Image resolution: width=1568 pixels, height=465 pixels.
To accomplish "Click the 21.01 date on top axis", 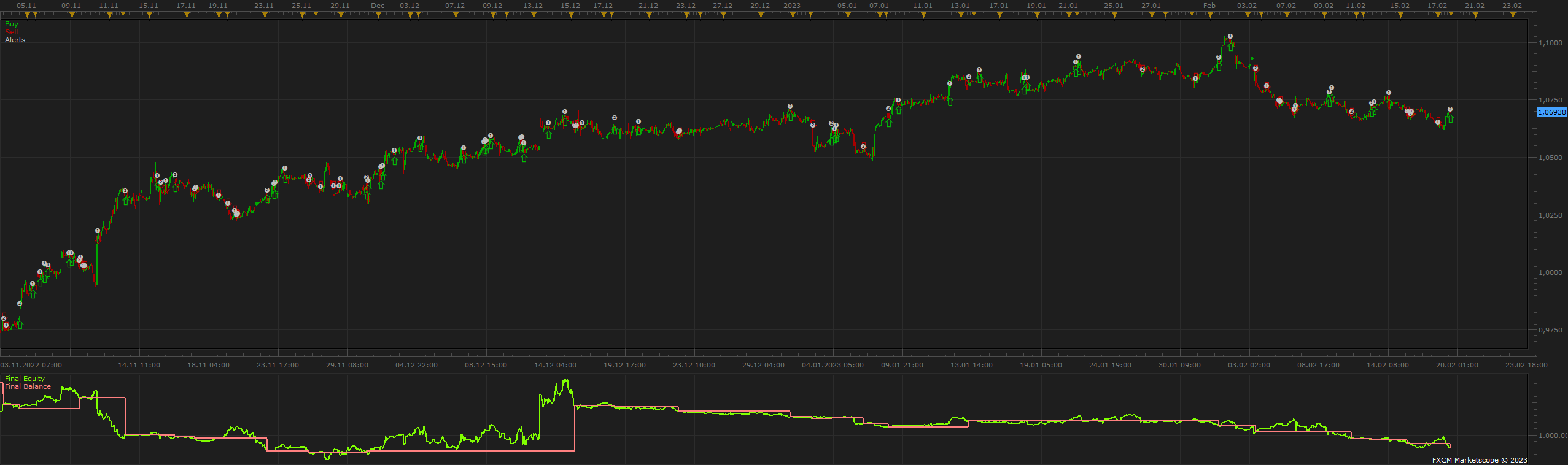I will (x=1068, y=6).
